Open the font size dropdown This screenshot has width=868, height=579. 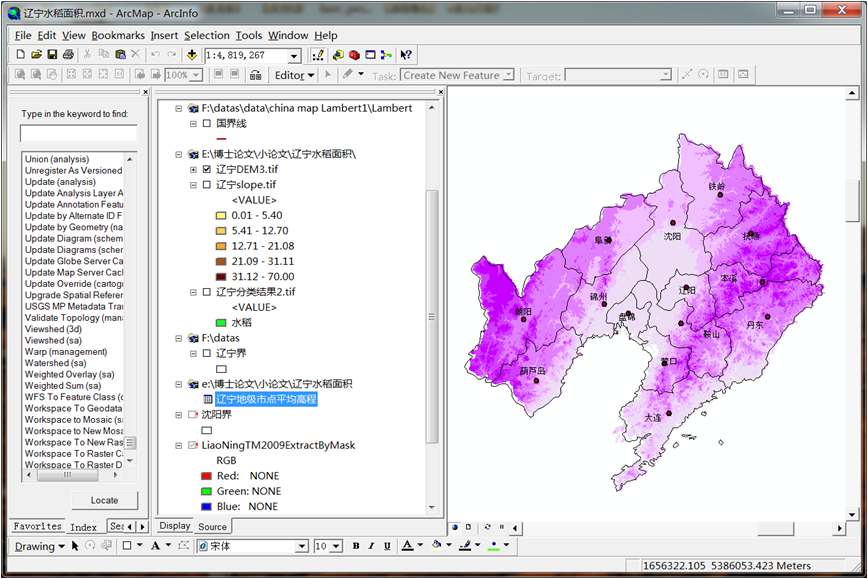336,547
